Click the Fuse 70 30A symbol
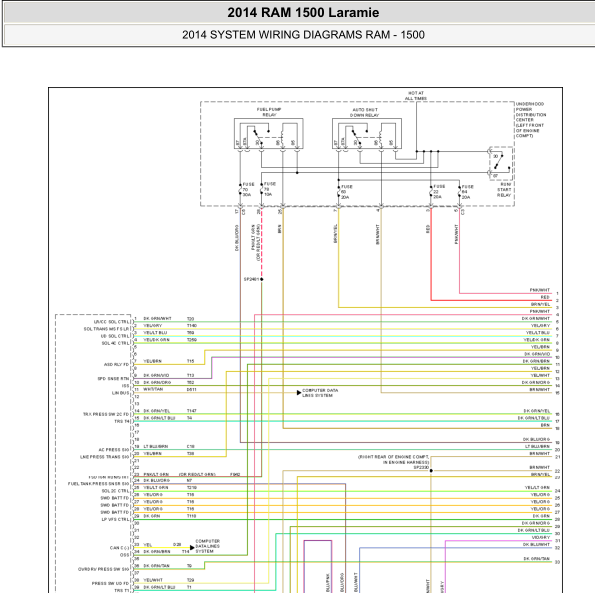595x593 pixels. [x=240, y=189]
